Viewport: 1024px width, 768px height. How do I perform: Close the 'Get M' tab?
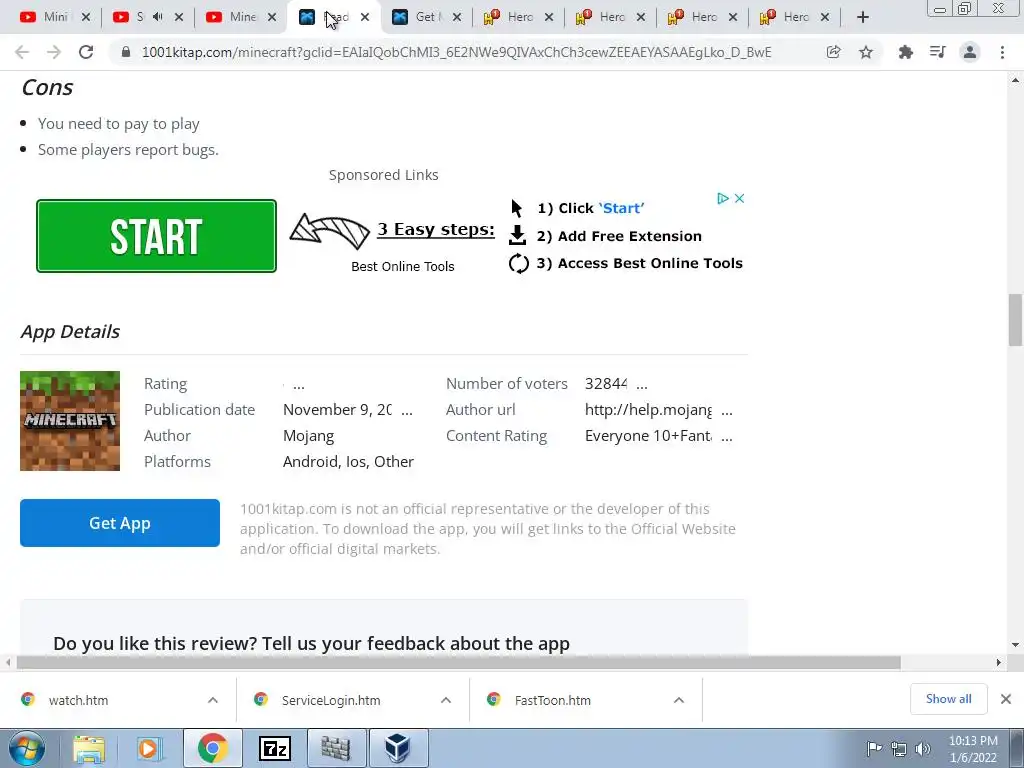coord(456,17)
